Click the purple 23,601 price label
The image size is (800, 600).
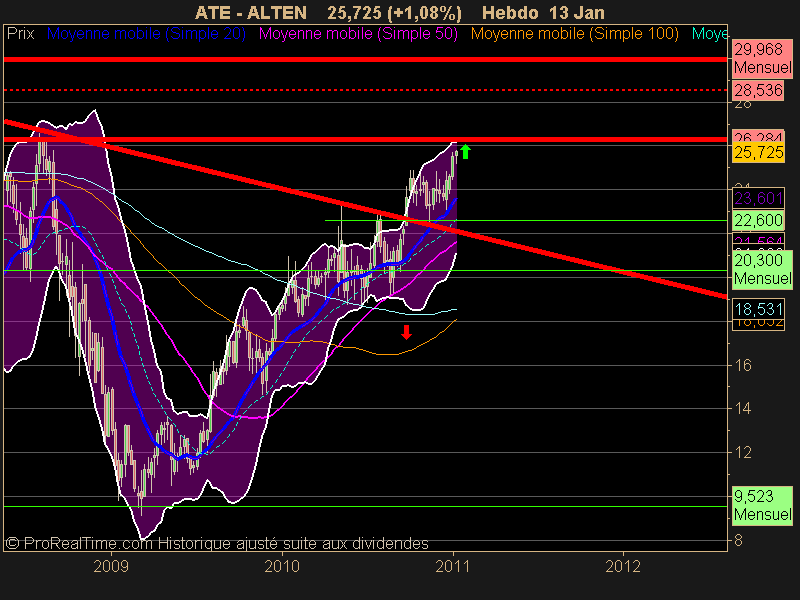tap(758, 198)
